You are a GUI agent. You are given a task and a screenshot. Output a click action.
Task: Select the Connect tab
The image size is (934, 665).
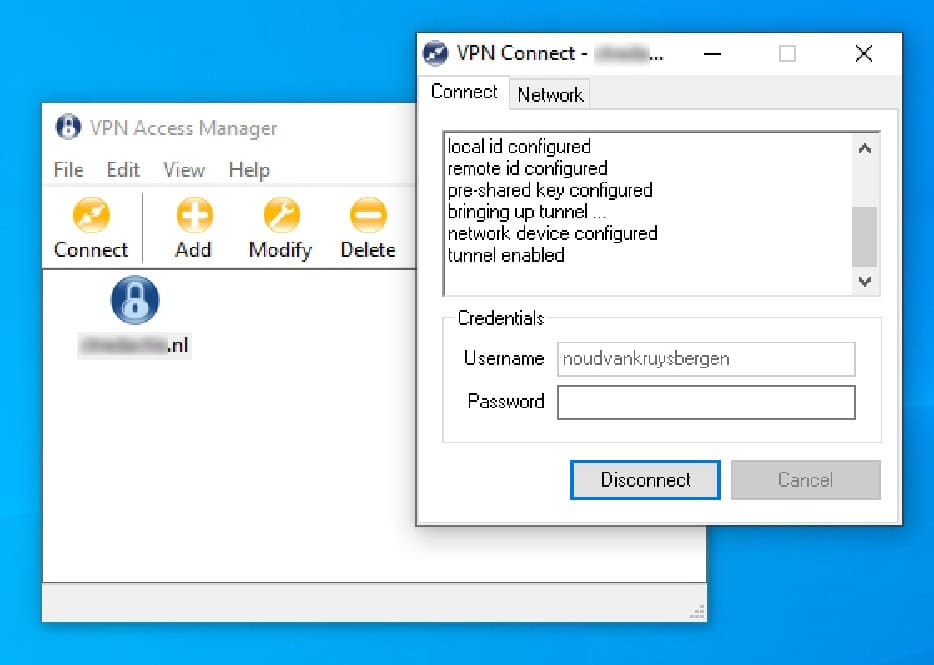(464, 91)
